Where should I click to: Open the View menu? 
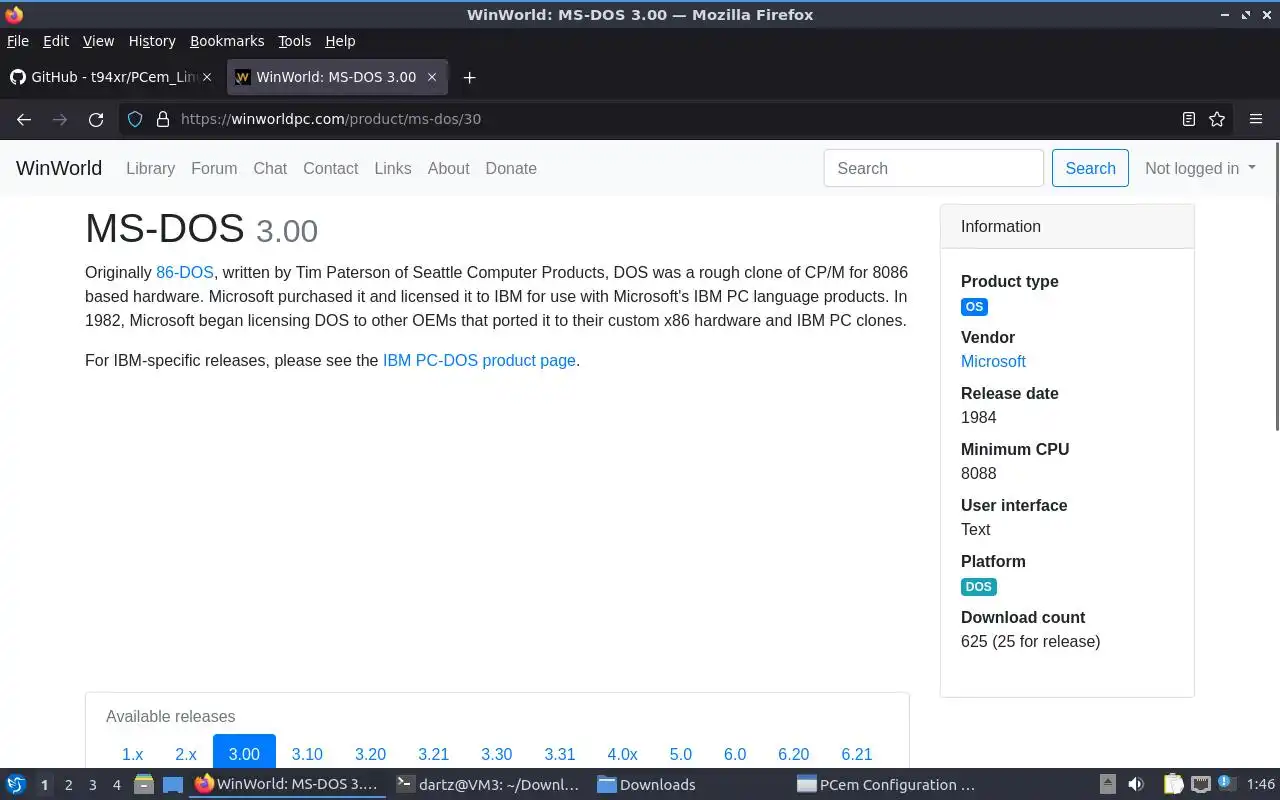tap(98, 41)
